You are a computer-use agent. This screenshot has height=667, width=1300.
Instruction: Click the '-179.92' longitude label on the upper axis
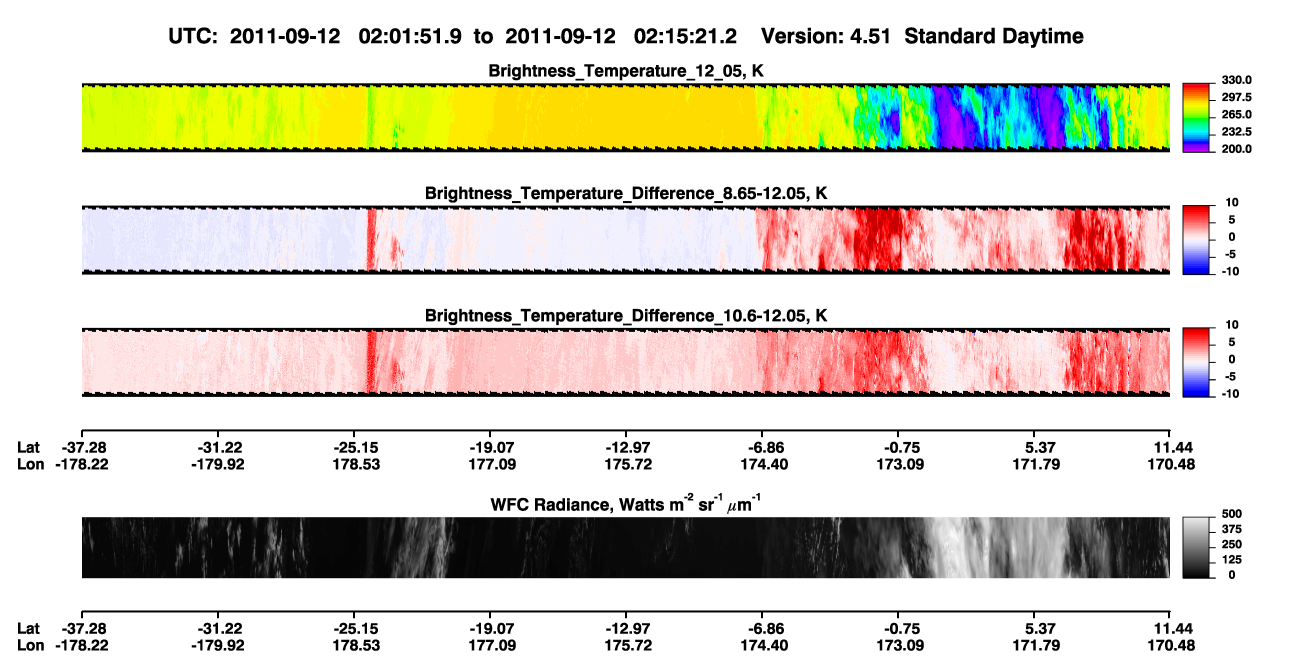(219, 464)
